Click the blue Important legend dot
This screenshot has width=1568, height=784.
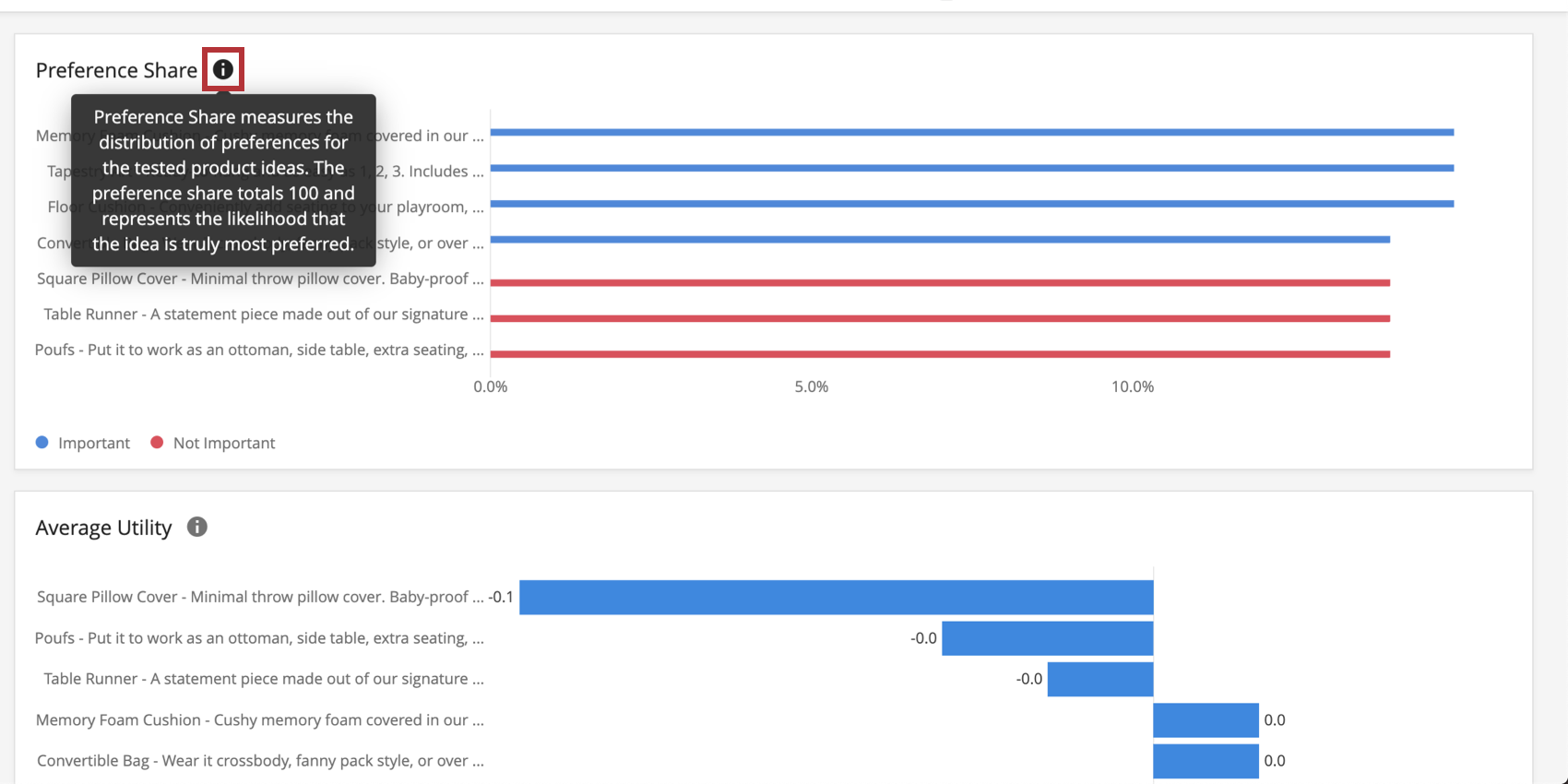pyautogui.click(x=42, y=443)
